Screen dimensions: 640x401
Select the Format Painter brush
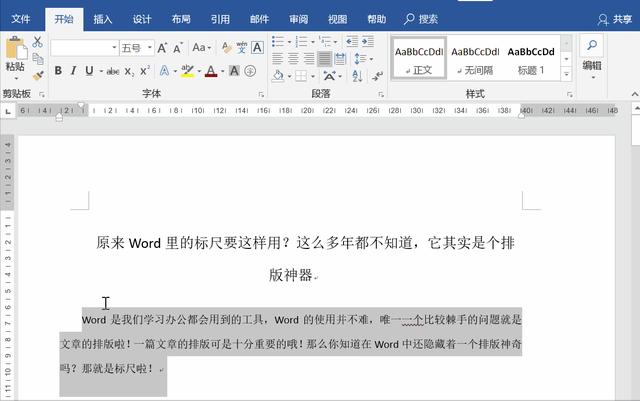click(38, 76)
